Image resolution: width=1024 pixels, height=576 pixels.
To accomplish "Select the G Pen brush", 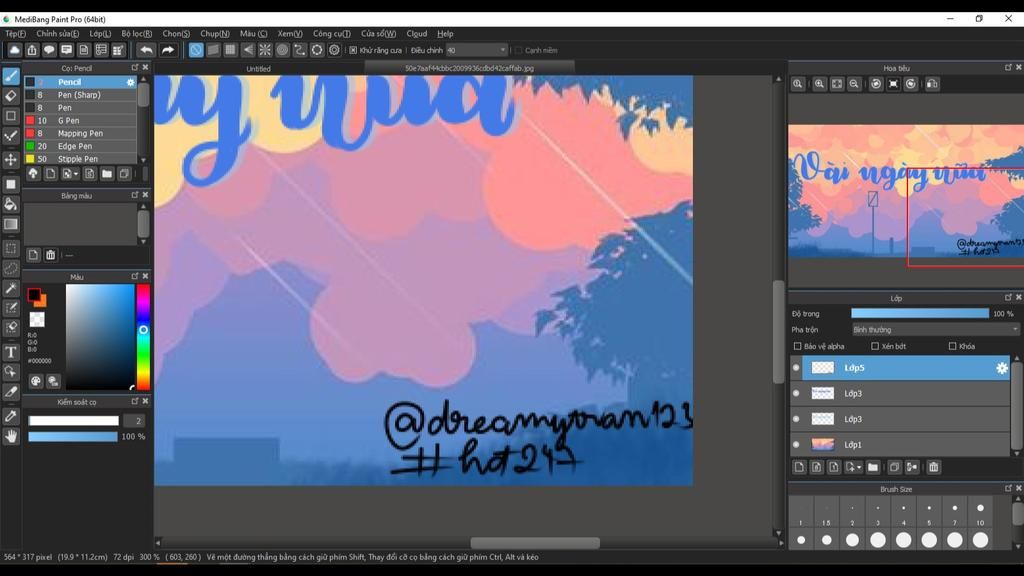I will [x=80, y=120].
